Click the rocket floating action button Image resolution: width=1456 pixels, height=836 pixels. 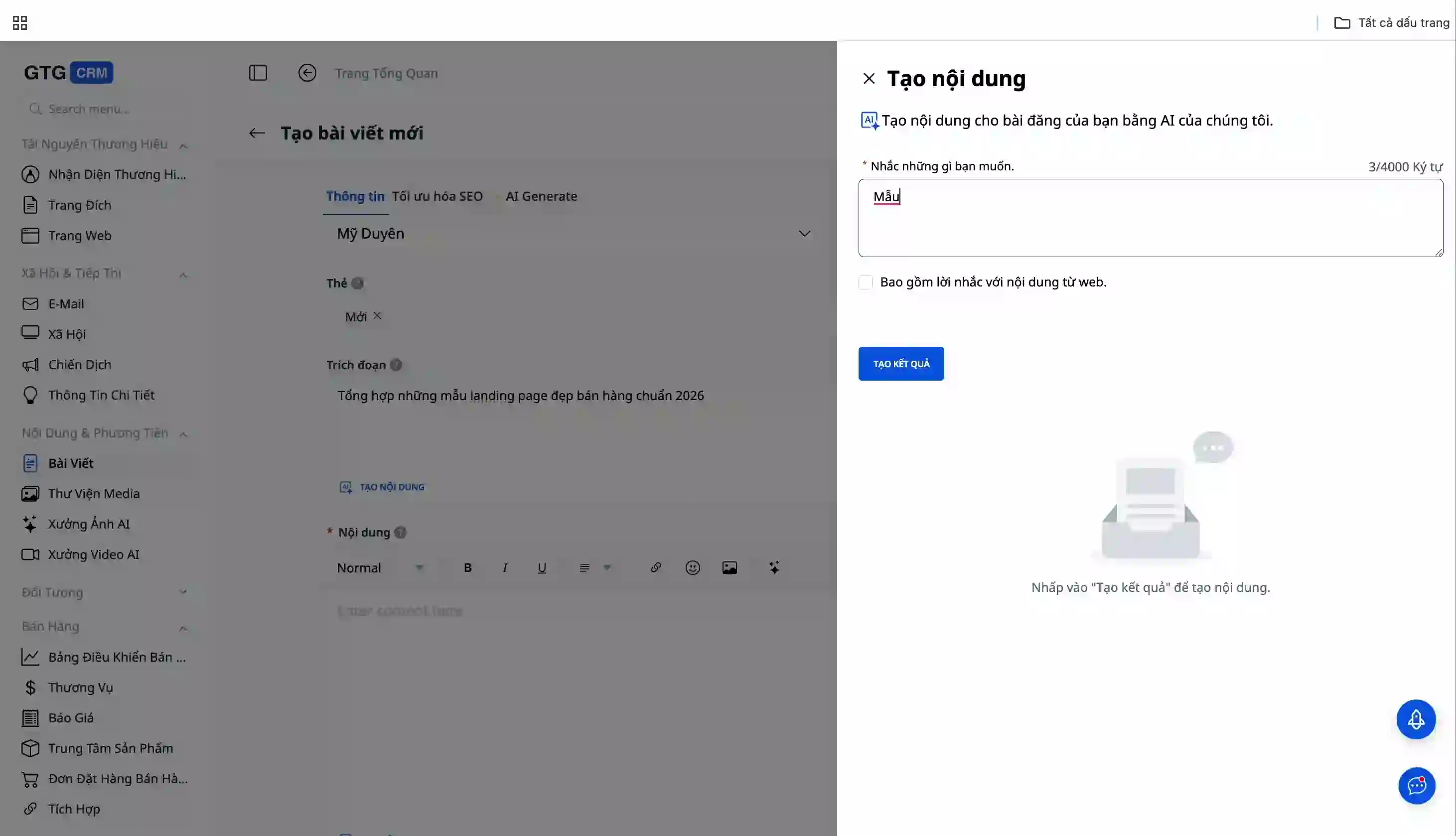(x=1416, y=719)
